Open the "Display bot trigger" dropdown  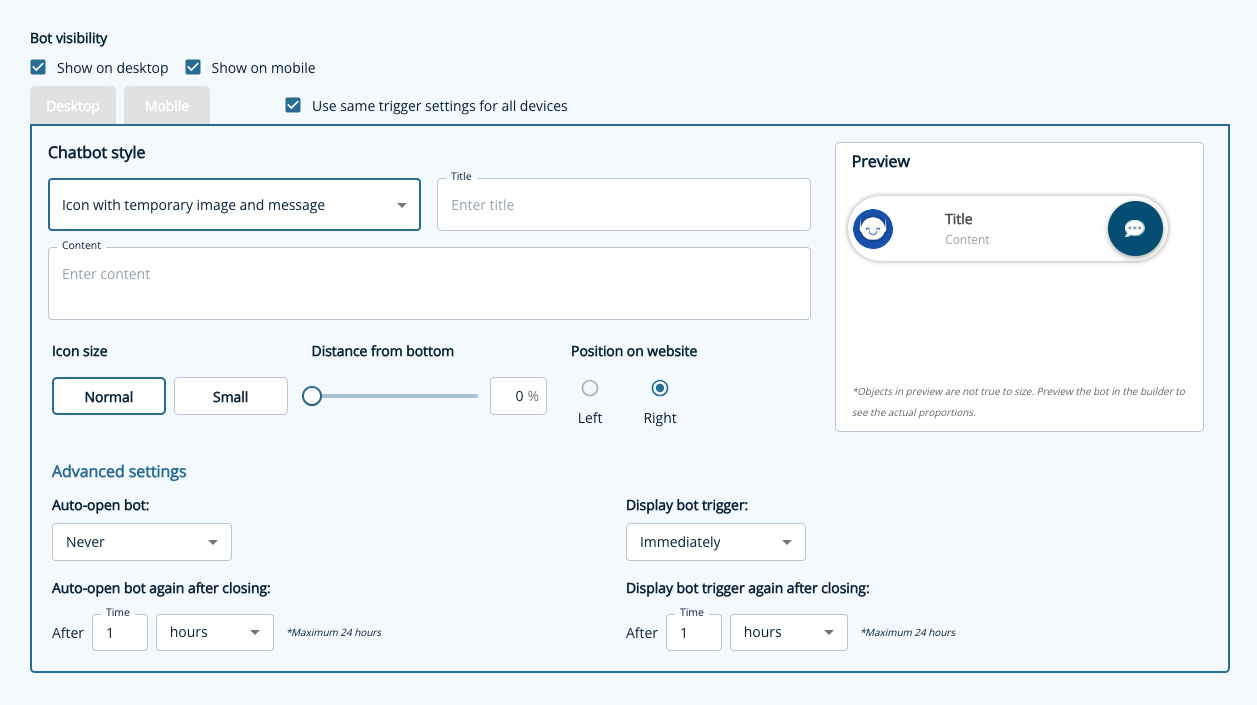(x=715, y=541)
